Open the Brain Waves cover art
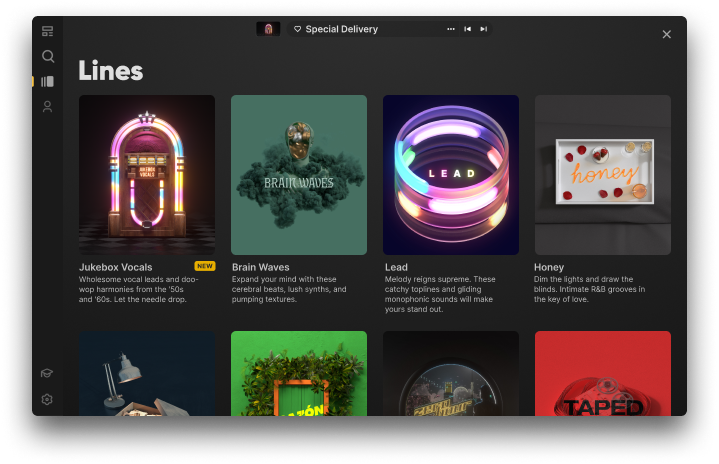719x464 pixels. point(299,175)
